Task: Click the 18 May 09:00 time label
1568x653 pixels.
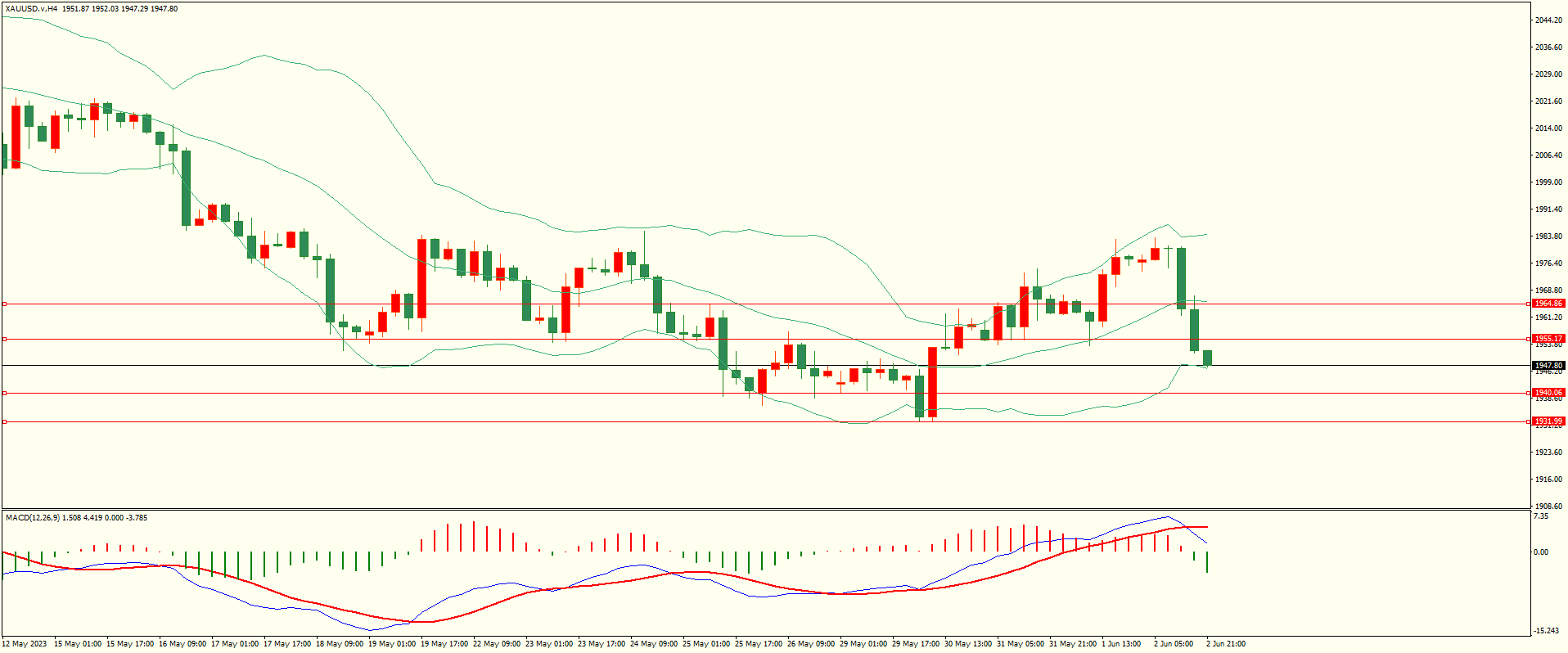Action: coord(340,644)
